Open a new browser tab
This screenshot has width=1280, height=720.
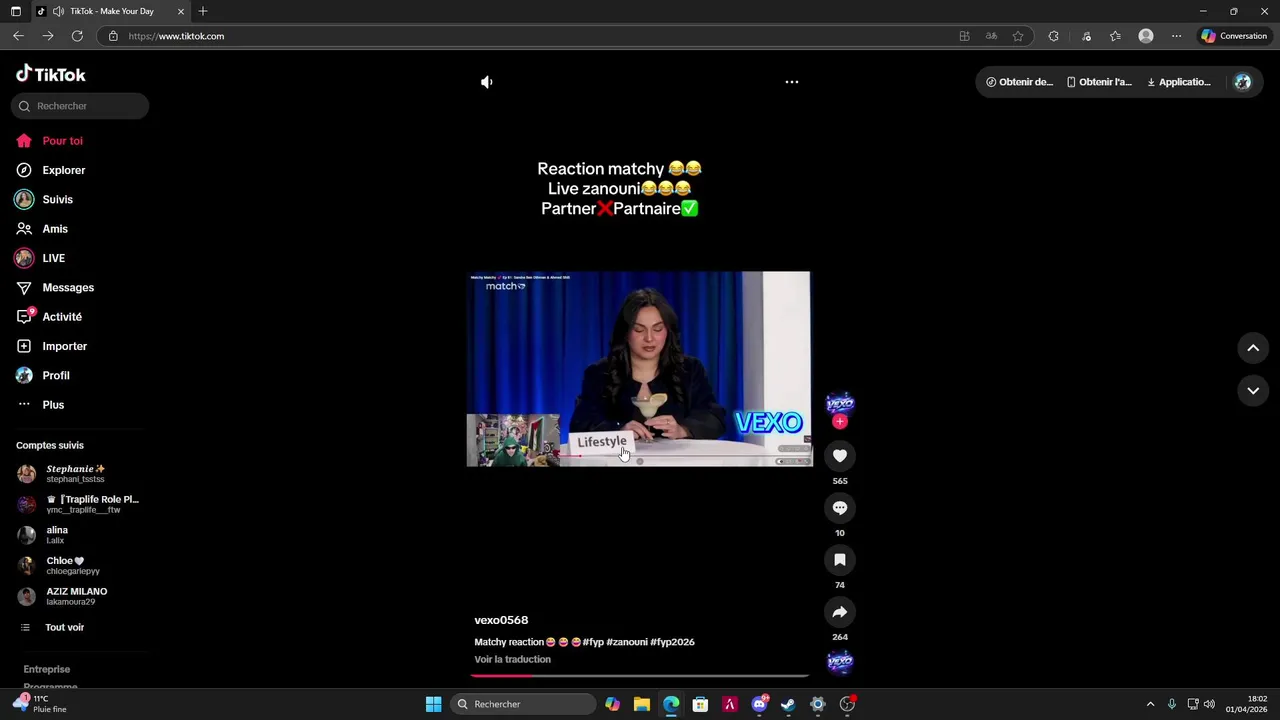click(x=203, y=11)
